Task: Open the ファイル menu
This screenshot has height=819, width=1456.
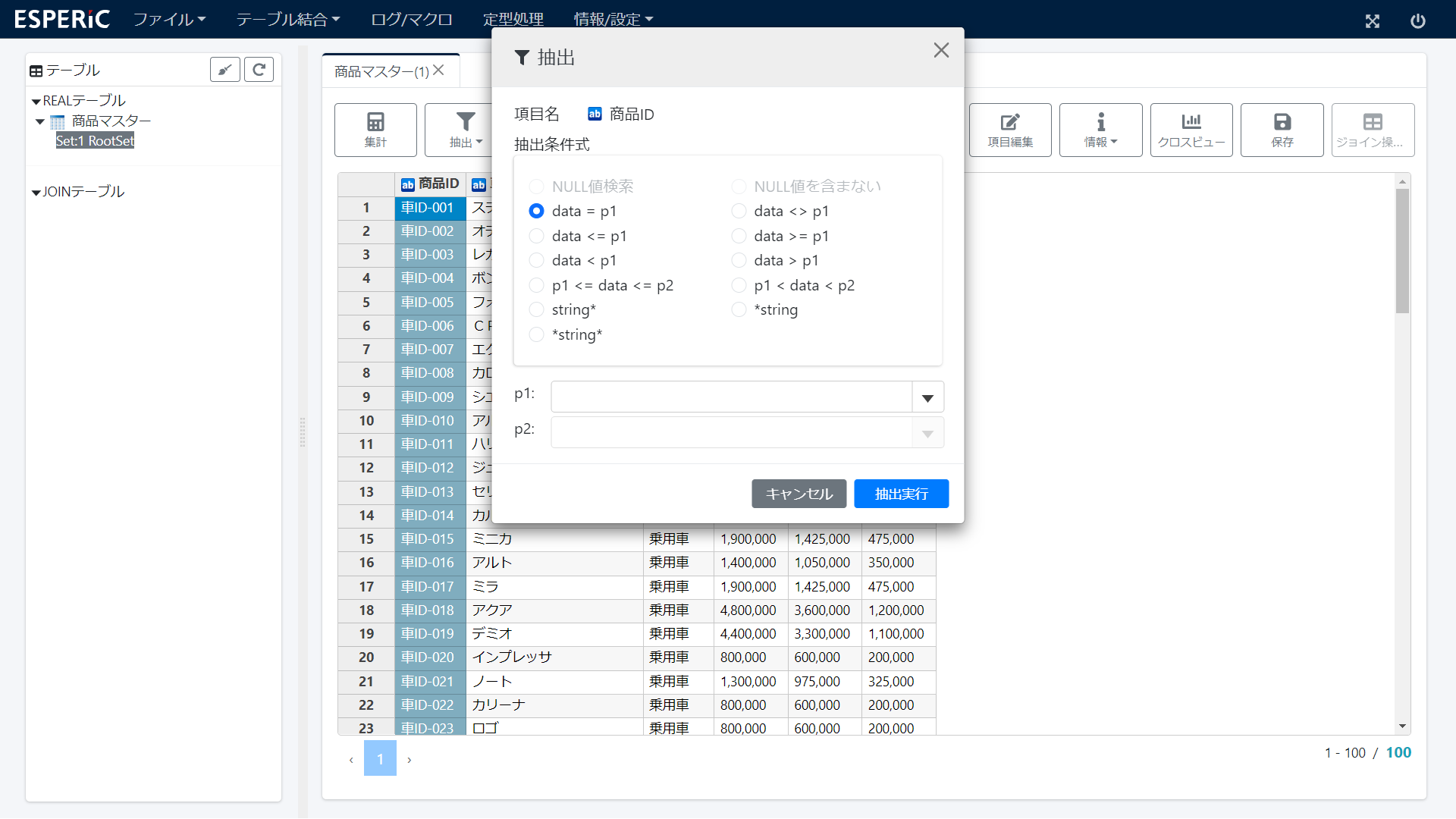Action: coord(168,19)
